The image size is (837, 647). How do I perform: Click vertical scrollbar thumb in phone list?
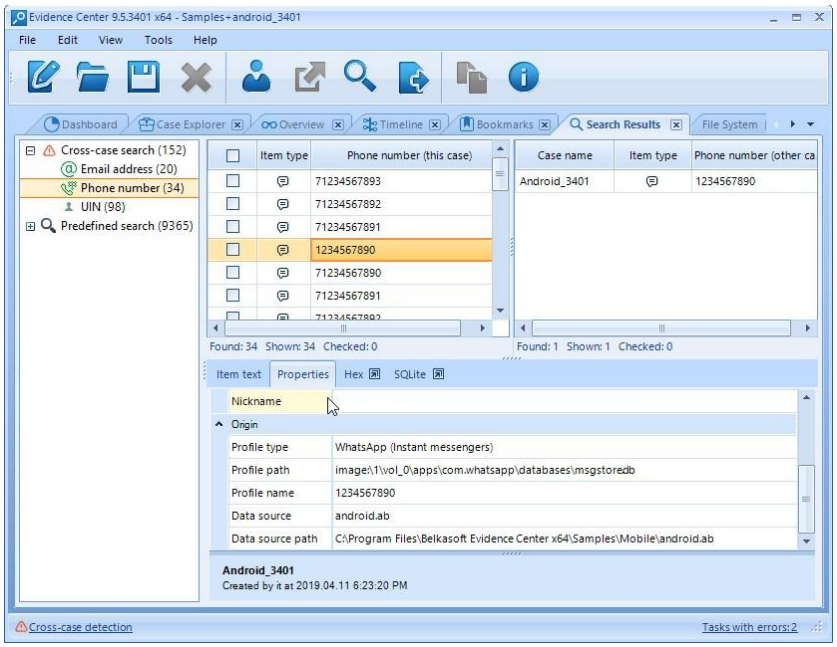(x=500, y=174)
